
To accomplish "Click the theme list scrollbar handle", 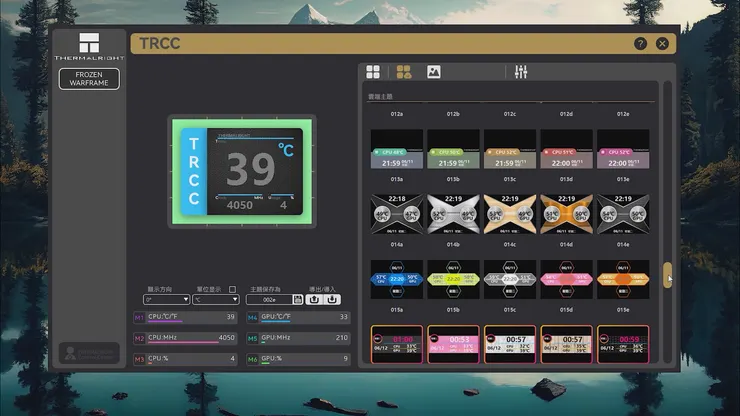I will click(x=667, y=275).
